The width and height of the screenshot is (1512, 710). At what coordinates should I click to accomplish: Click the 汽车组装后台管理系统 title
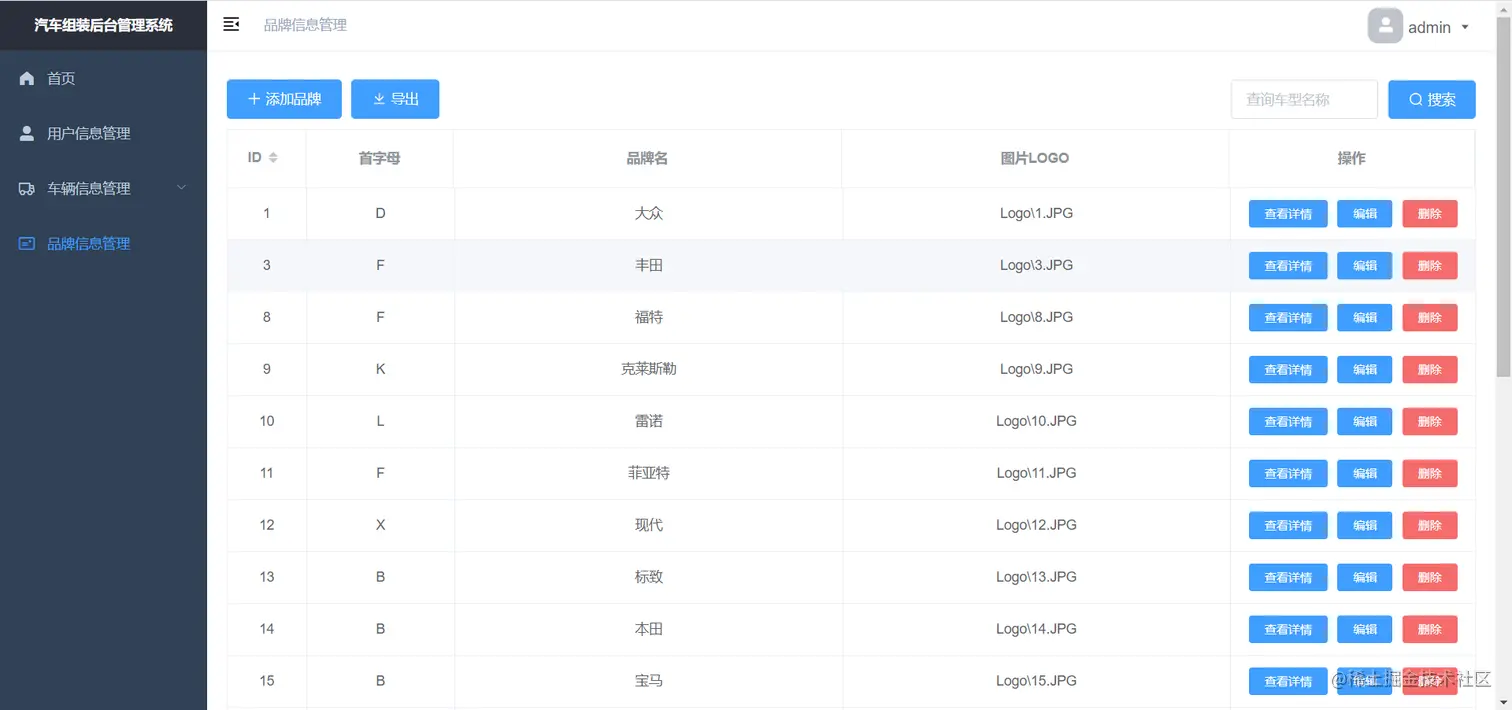pyautogui.click(x=103, y=25)
